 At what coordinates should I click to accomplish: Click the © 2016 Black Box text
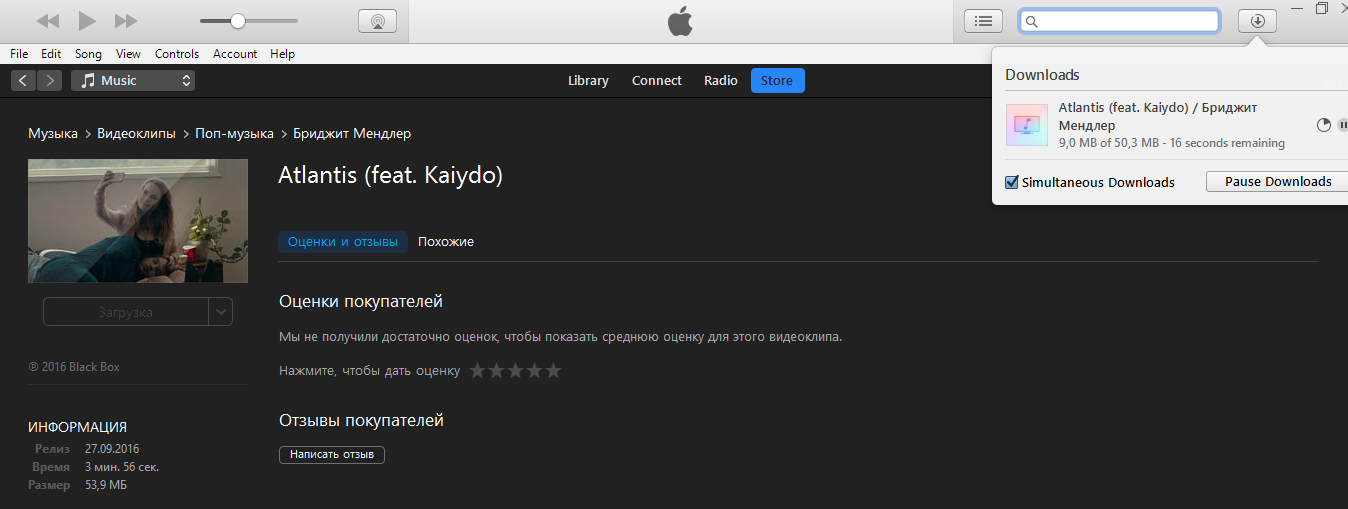point(74,367)
